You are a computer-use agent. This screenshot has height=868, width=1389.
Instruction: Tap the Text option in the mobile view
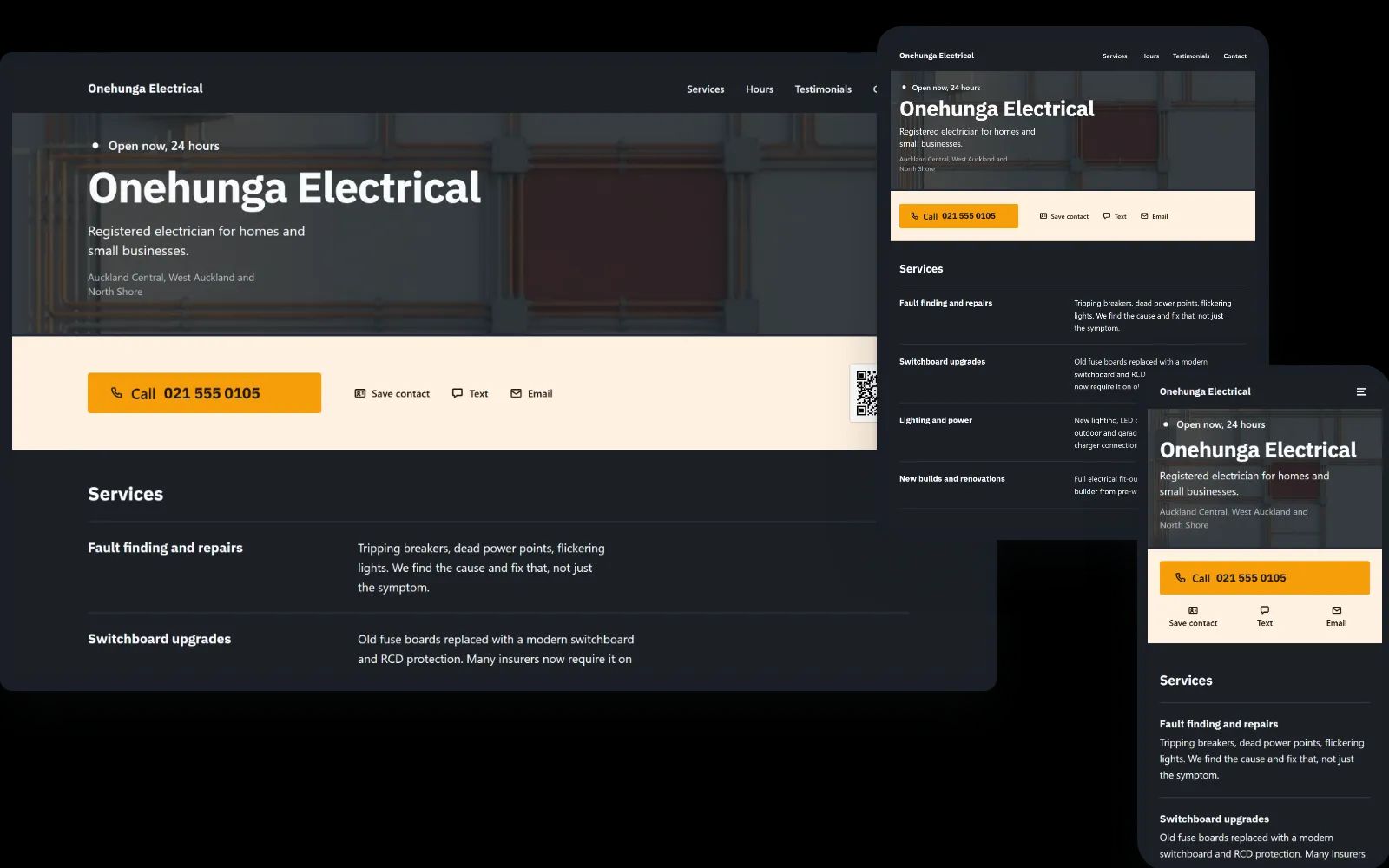1265,616
